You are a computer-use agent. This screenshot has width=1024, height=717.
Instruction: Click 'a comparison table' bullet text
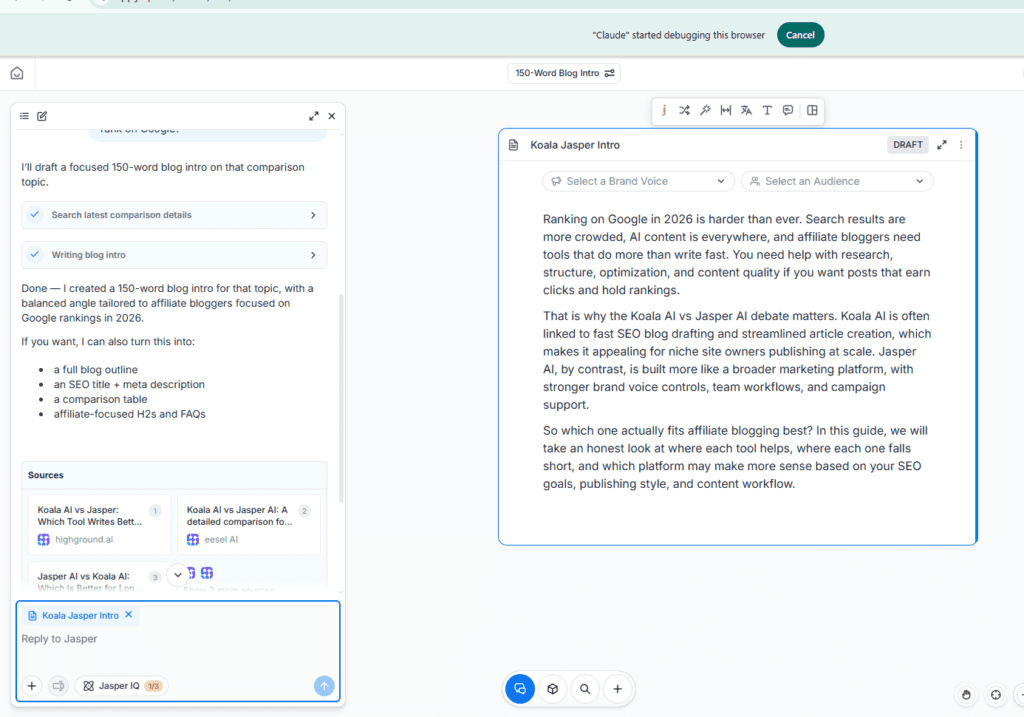point(101,399)
